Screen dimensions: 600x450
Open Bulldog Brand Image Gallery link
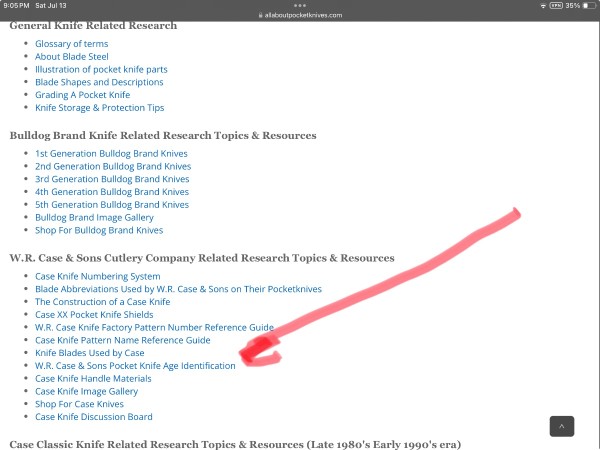click(94, 217)
